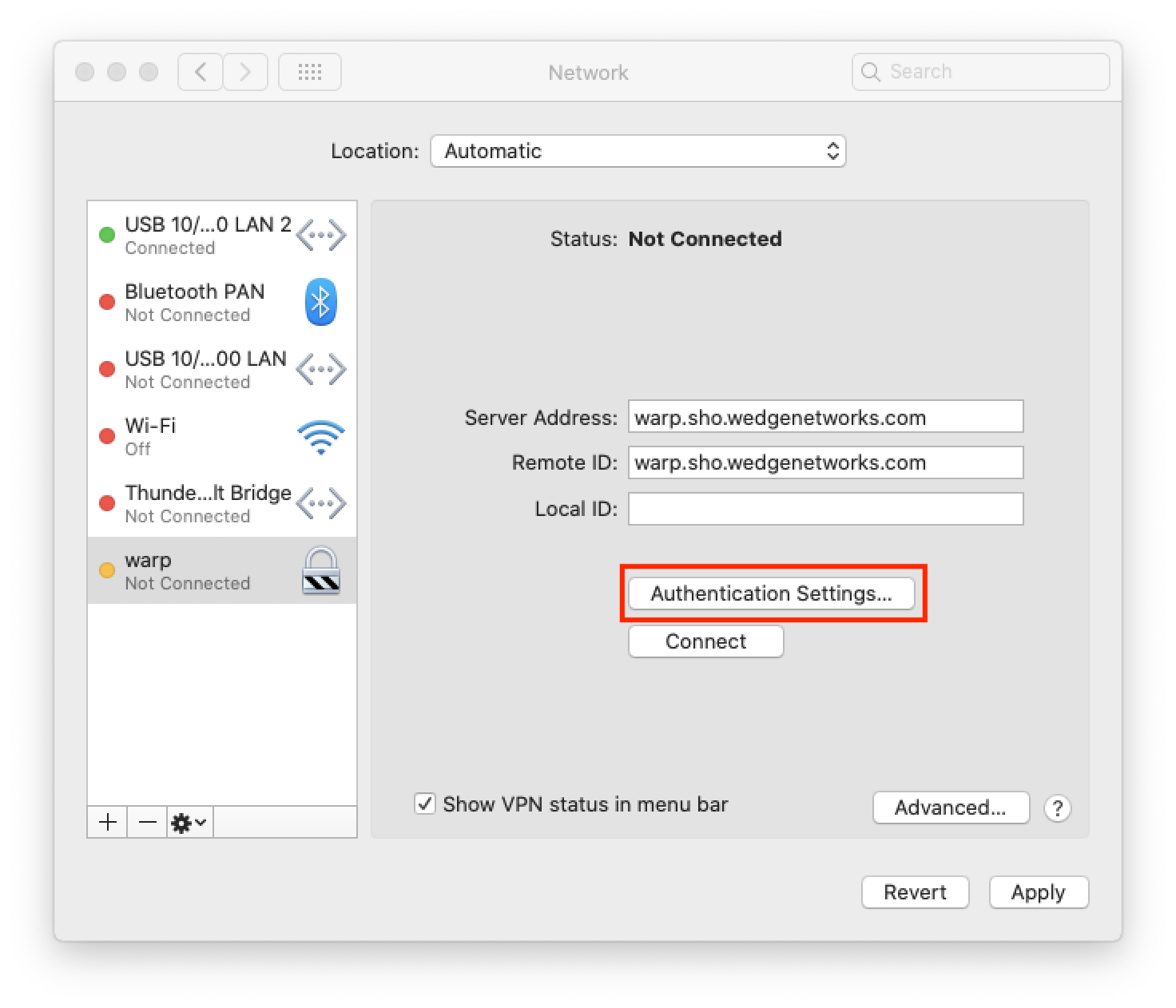Viewport: 1176px width, 1008px height.
Task: Click the empty Local ID field
Action: coord(825,509)
